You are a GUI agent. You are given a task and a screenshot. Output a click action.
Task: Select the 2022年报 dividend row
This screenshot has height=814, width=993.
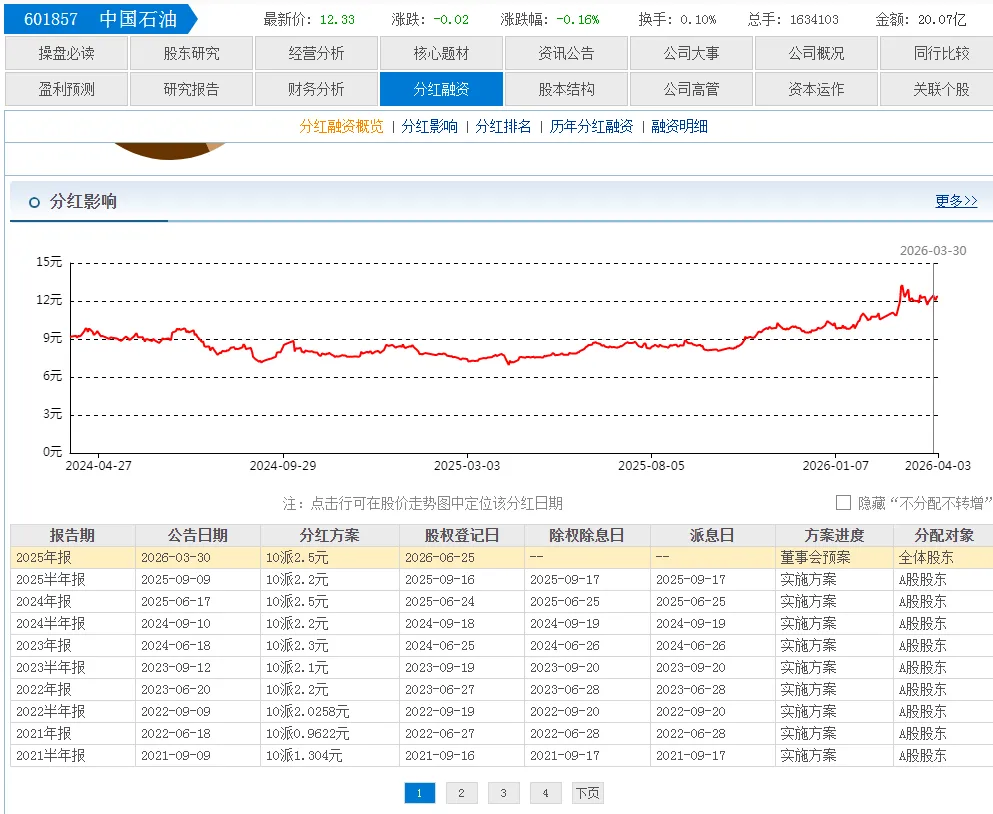(502, 689)
